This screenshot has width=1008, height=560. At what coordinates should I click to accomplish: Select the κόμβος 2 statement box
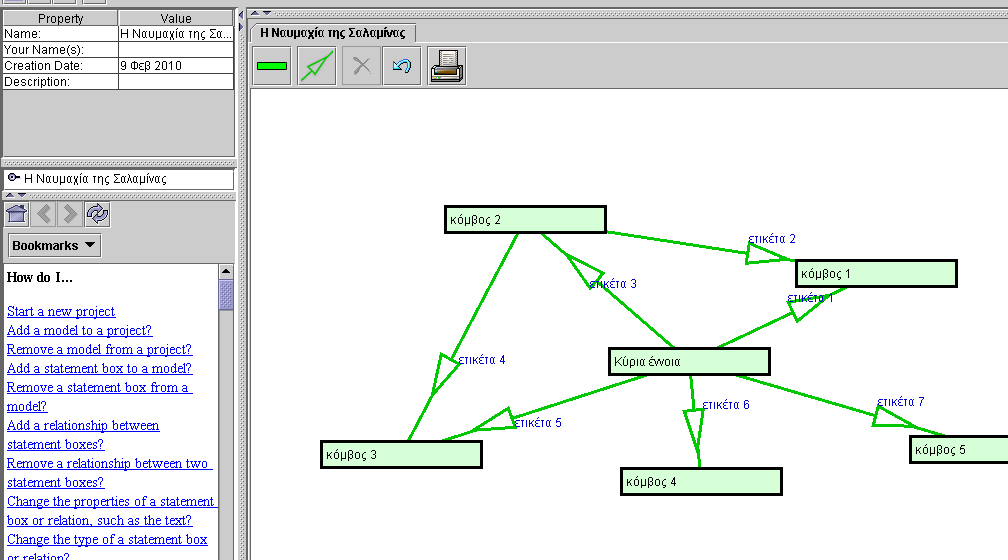(x=525, y=219)
